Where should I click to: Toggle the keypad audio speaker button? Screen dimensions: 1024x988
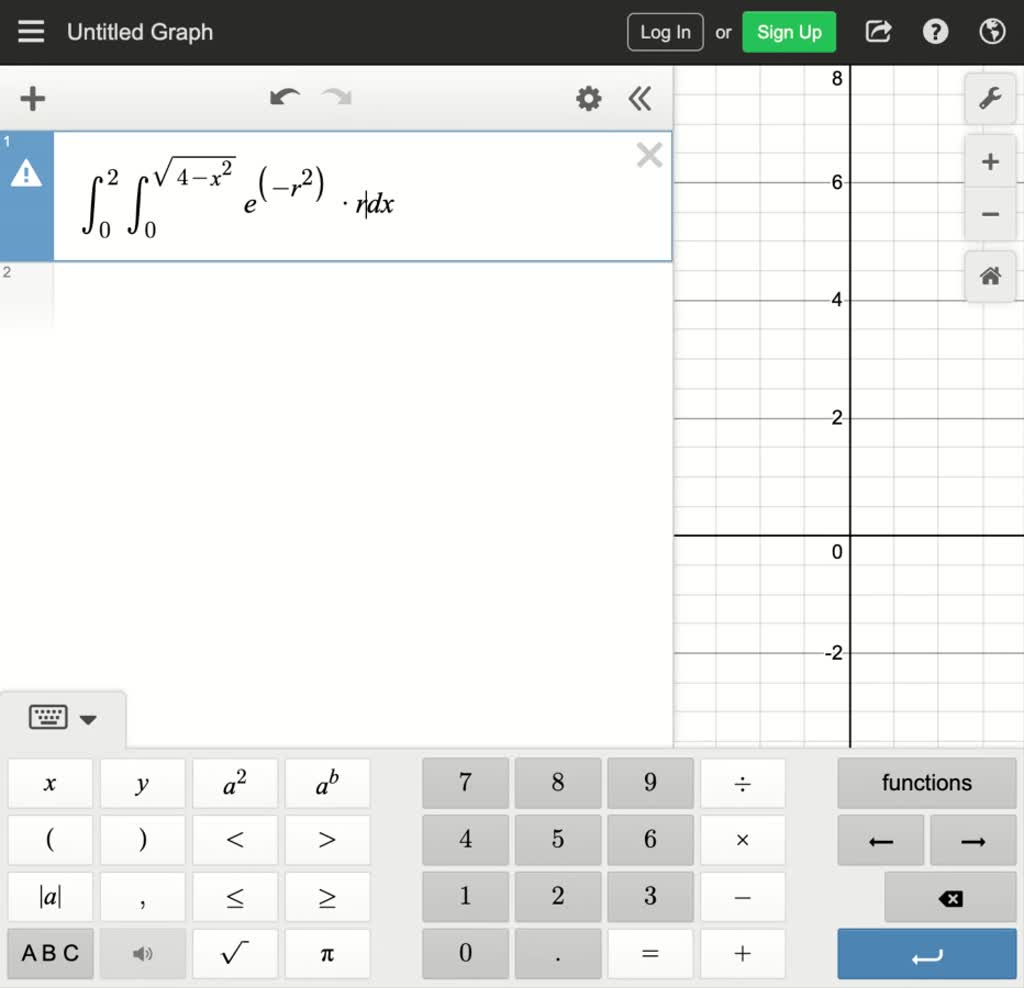(x=142, y=954)
